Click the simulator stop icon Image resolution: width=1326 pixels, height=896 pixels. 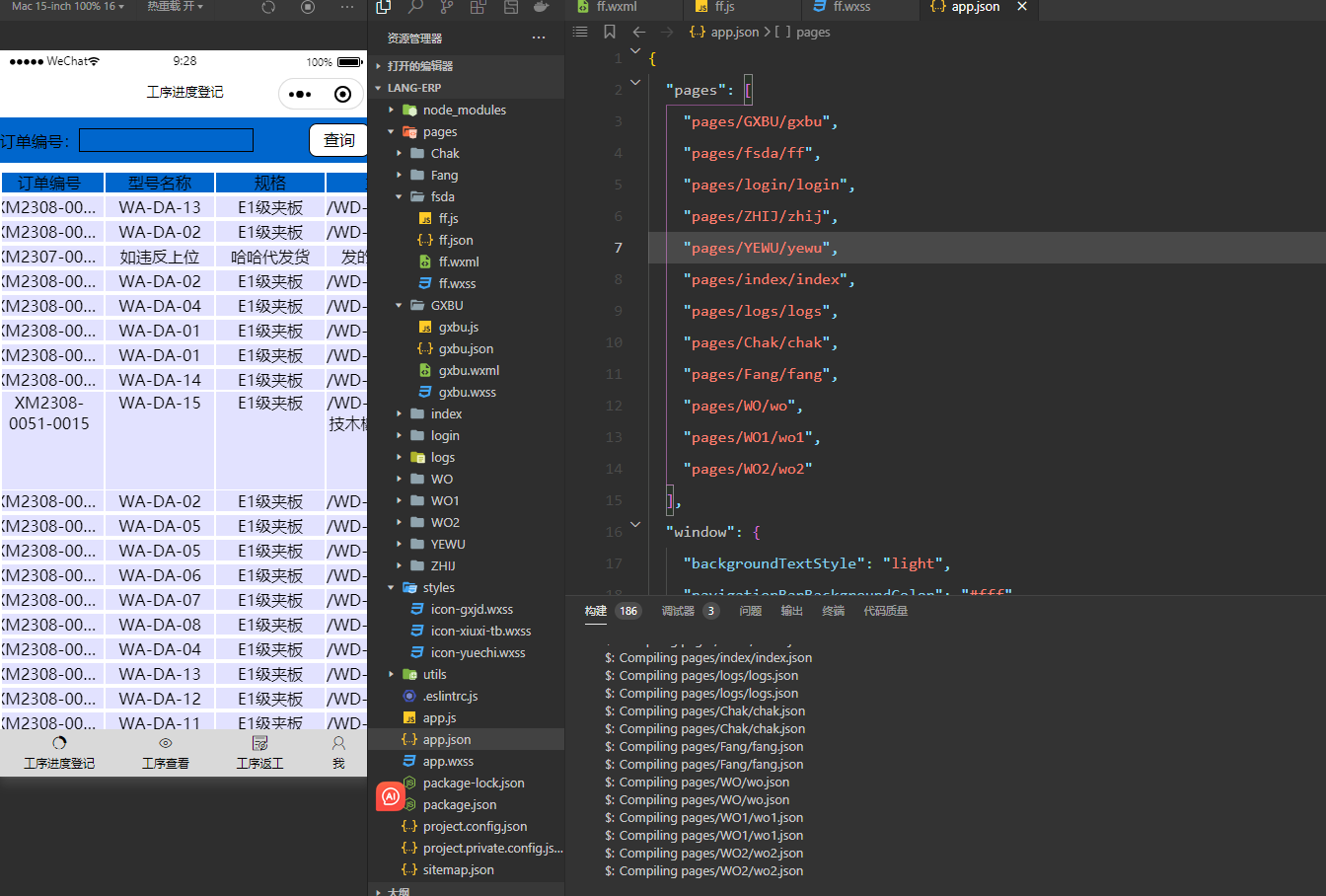[308, 7]
